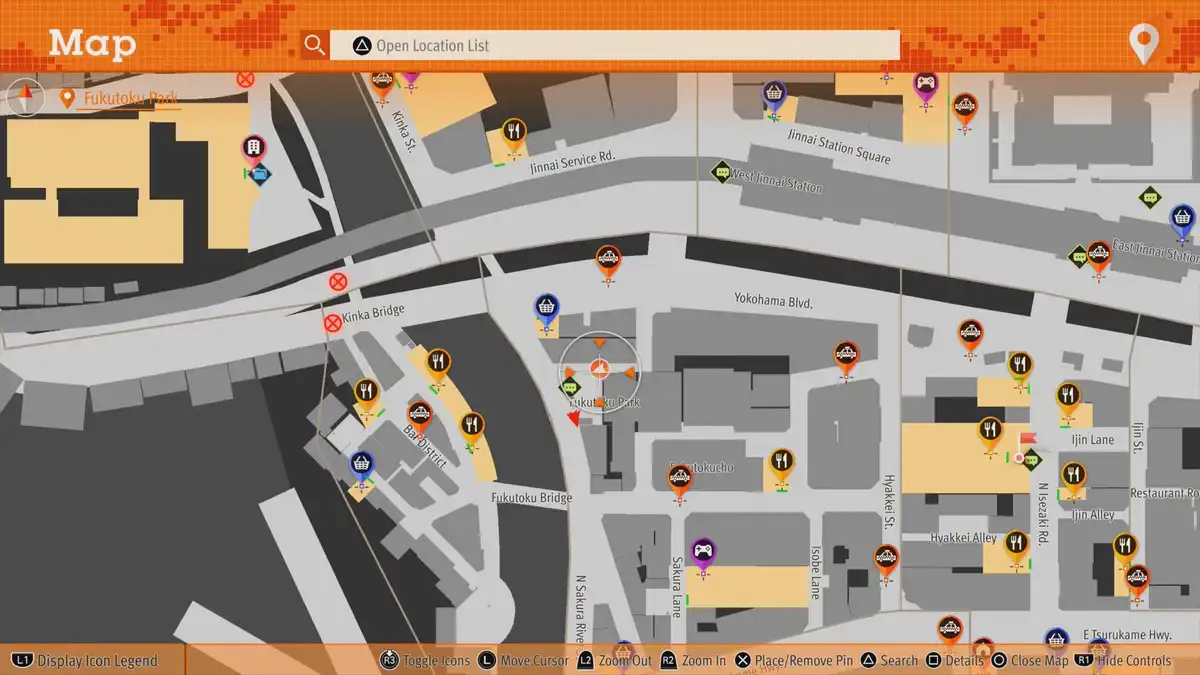Viewport: 1200px width, 675px height.
Task: Click the purple gamepad marker by Sakura Lane
Action: pyautogui.click(x=703, y=551)
